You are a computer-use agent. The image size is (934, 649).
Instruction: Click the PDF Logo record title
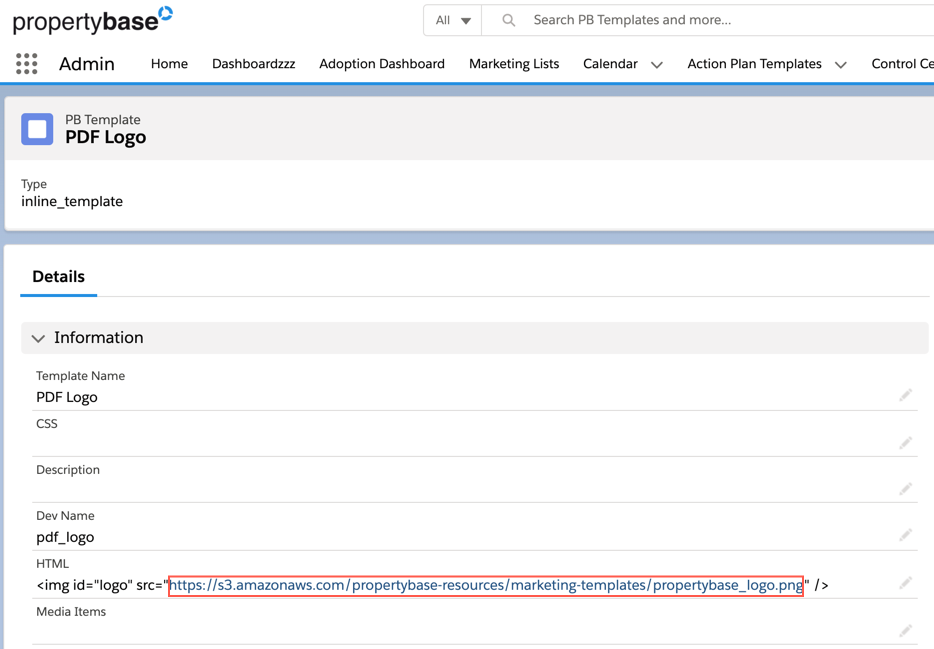105,138
